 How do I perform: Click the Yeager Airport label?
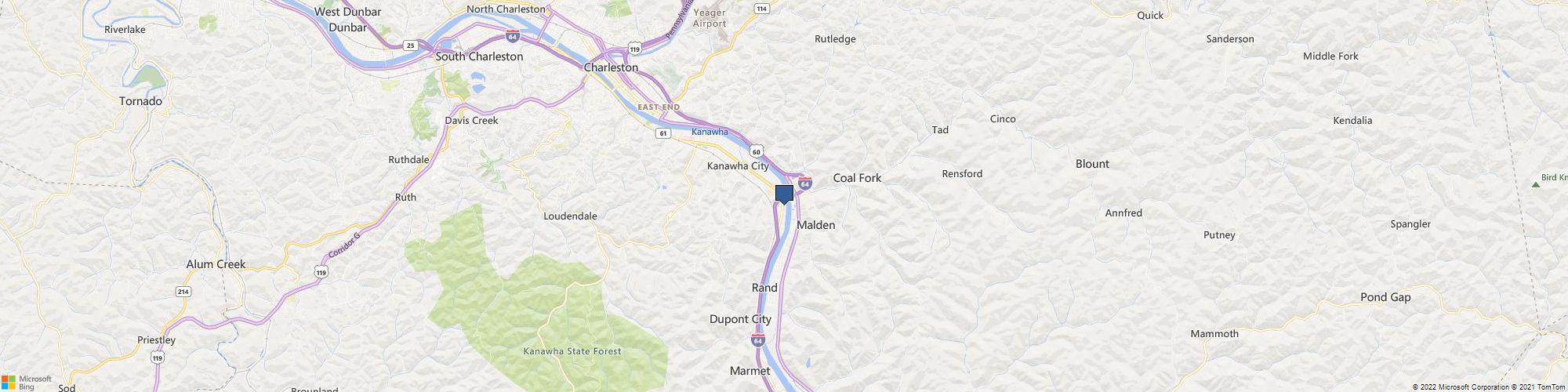[x=710, y=18]
